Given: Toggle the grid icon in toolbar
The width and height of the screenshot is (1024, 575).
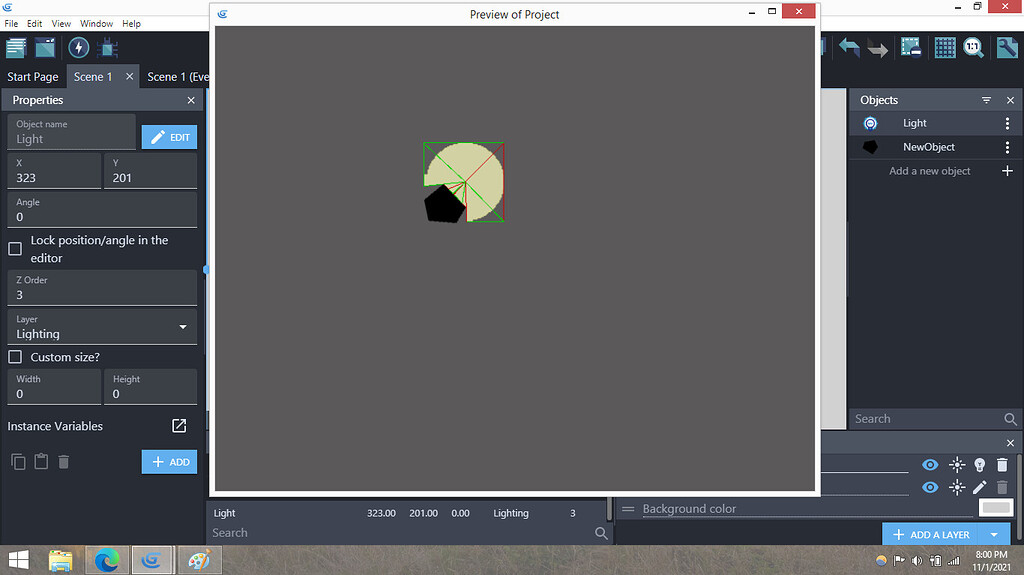Looking at the screenshot, I should [x=944, y=48].
